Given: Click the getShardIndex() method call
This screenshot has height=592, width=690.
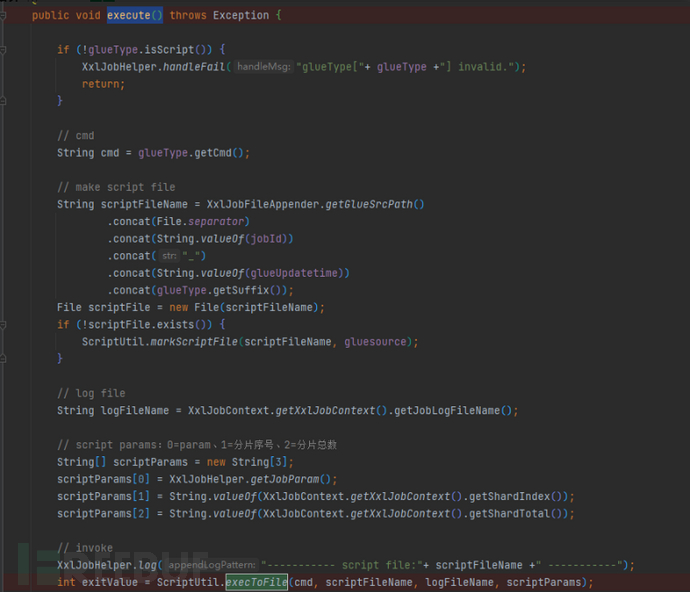Looking at the screenshot, I should 515,496.
